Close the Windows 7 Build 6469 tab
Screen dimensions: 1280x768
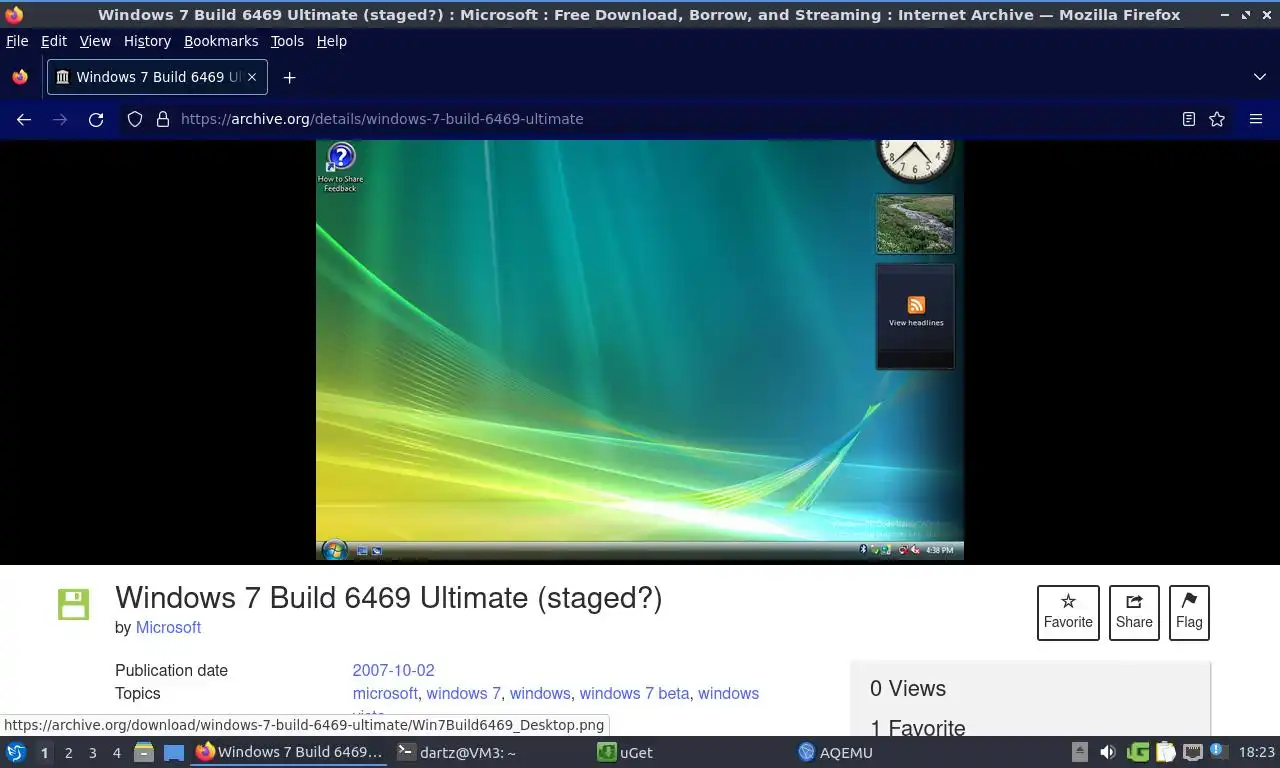[252, 77]
